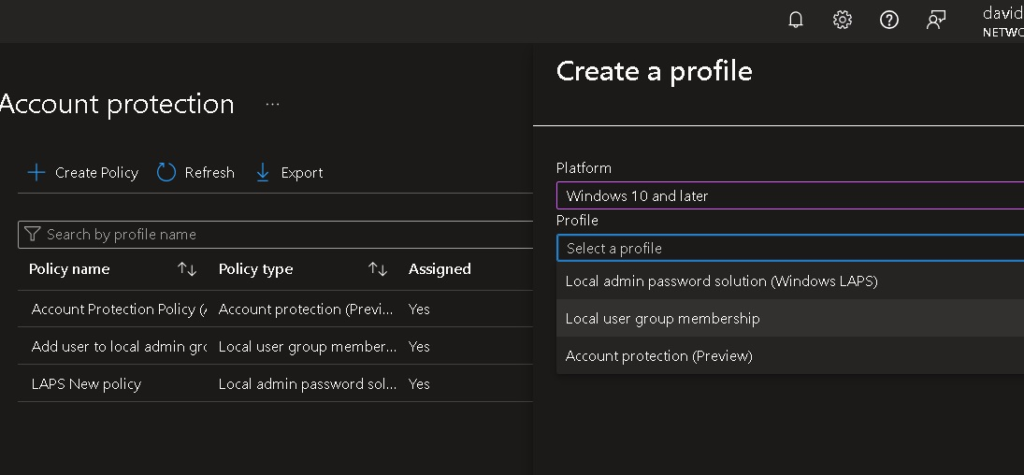Choose Account protection (Preview) option
Screen dimensions: 1024x475
[x=790, y=355]
